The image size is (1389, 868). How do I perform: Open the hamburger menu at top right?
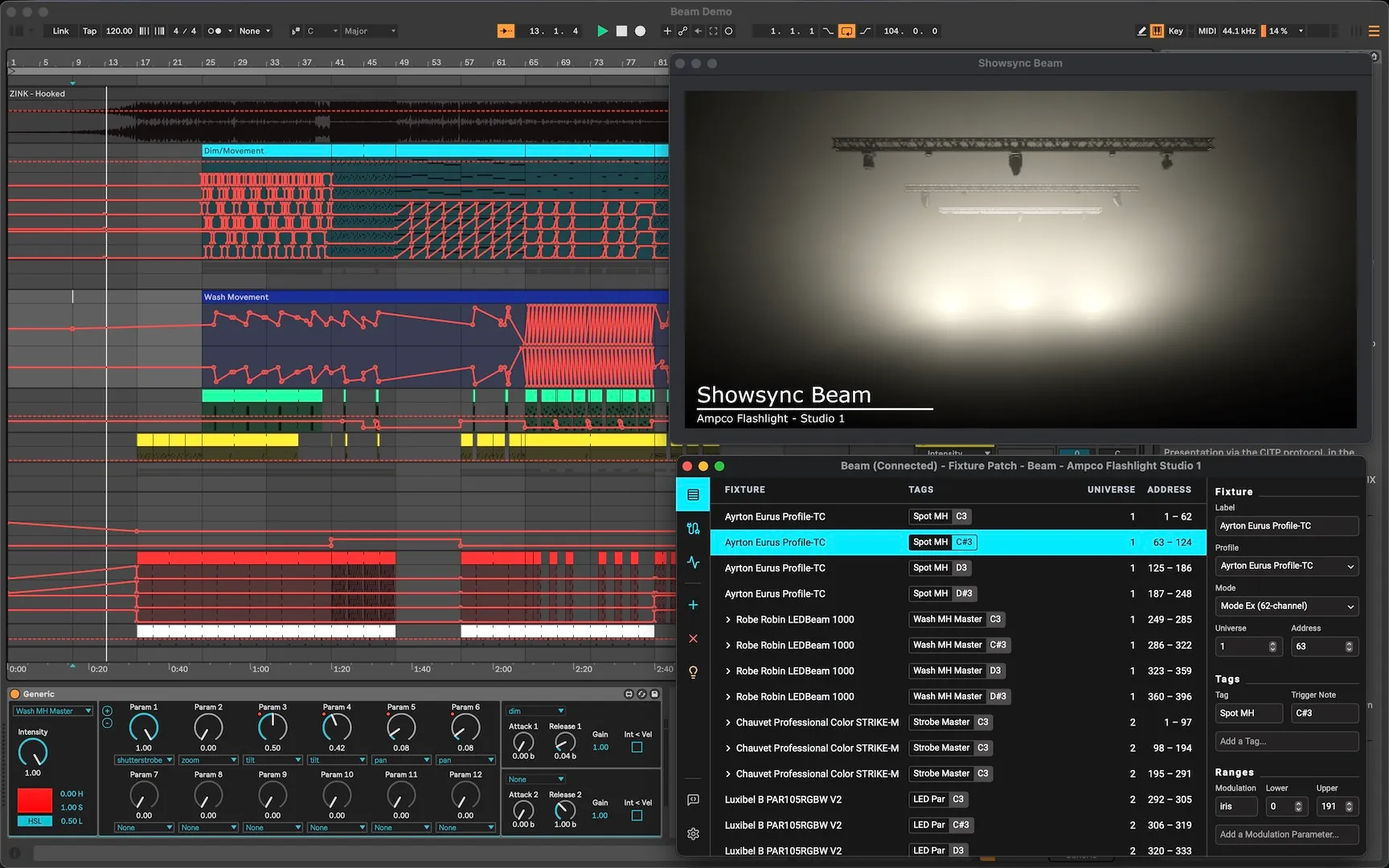1374,31
